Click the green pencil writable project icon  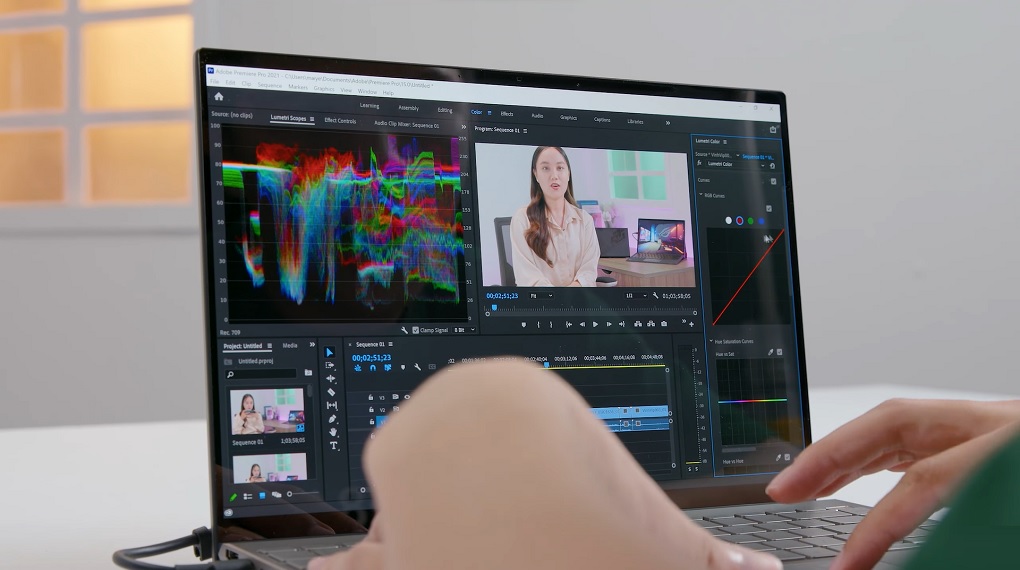tap(234, 497)
